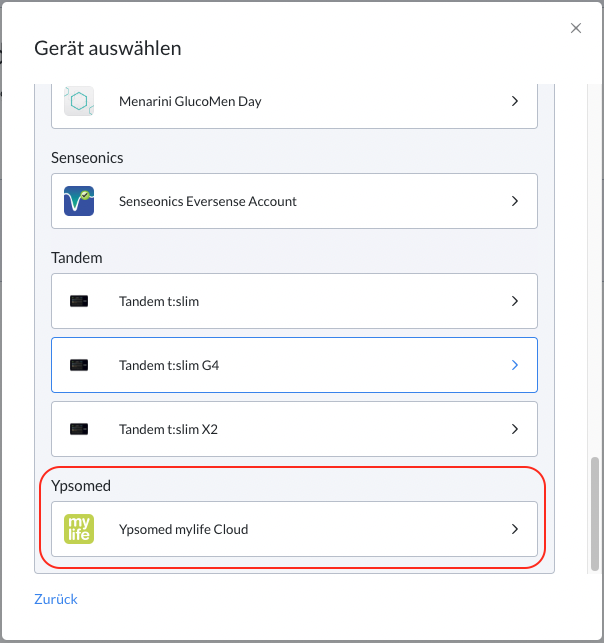Select Menarini GlucoMen Day device
The height and width of the screenshot is (643, 604).
point(294,106)
